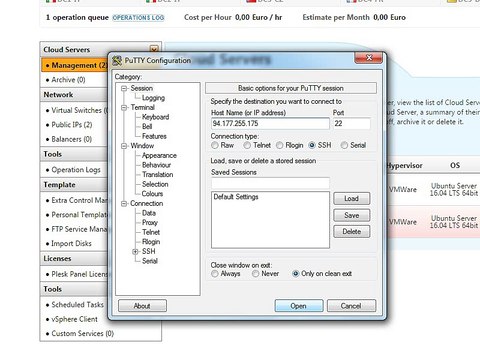Click the Open button to connect
The image size is (480, 360).
[x=299, y=306]
